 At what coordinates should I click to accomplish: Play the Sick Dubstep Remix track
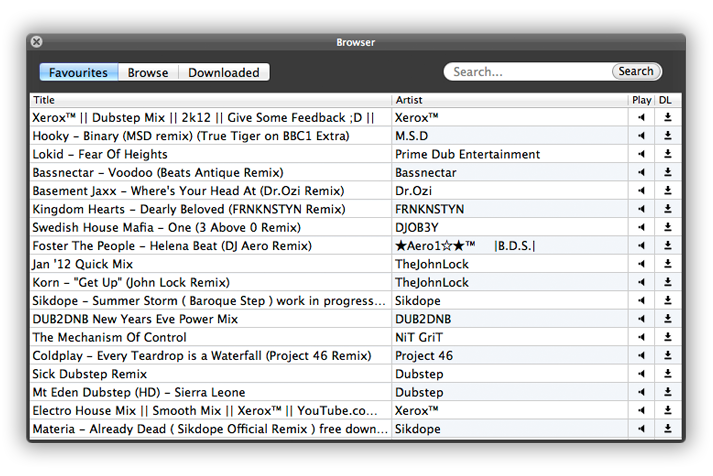point(642,374)
